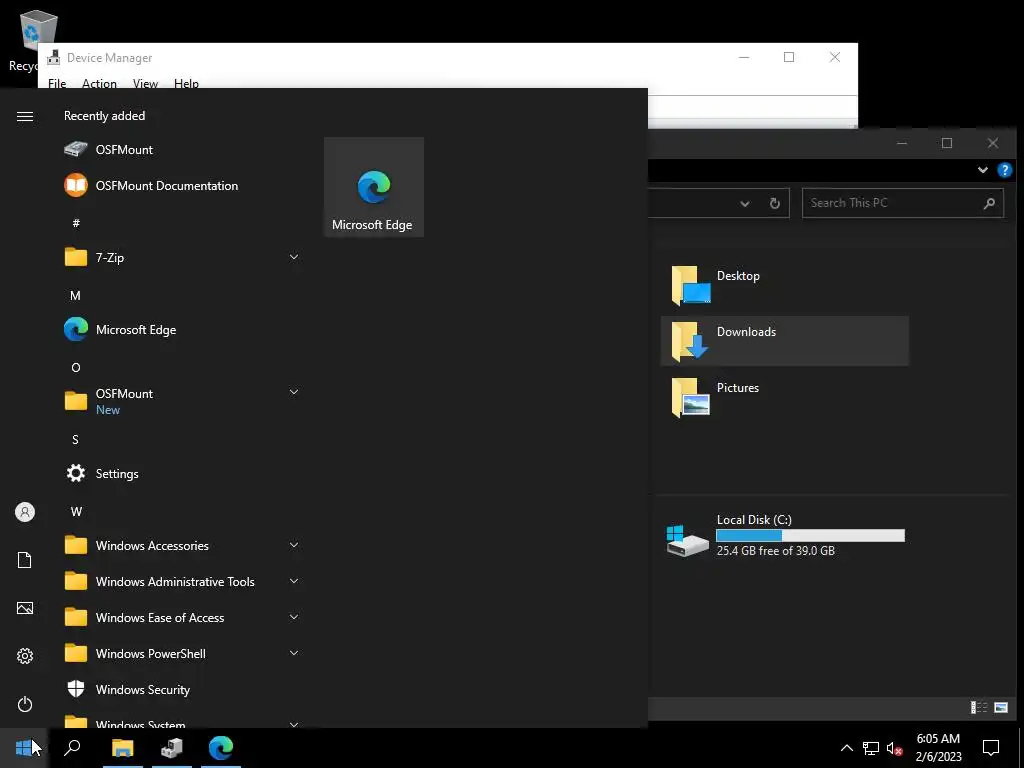Click the W letter header
Viewport: 1024px width, 768px height.
(x=76, y=511)
